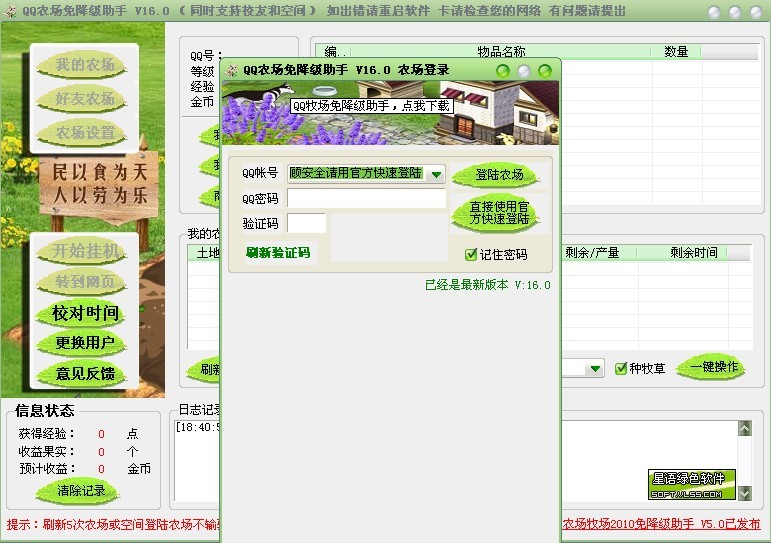
Task: Click 物品名称 column header
Action: 501,52
